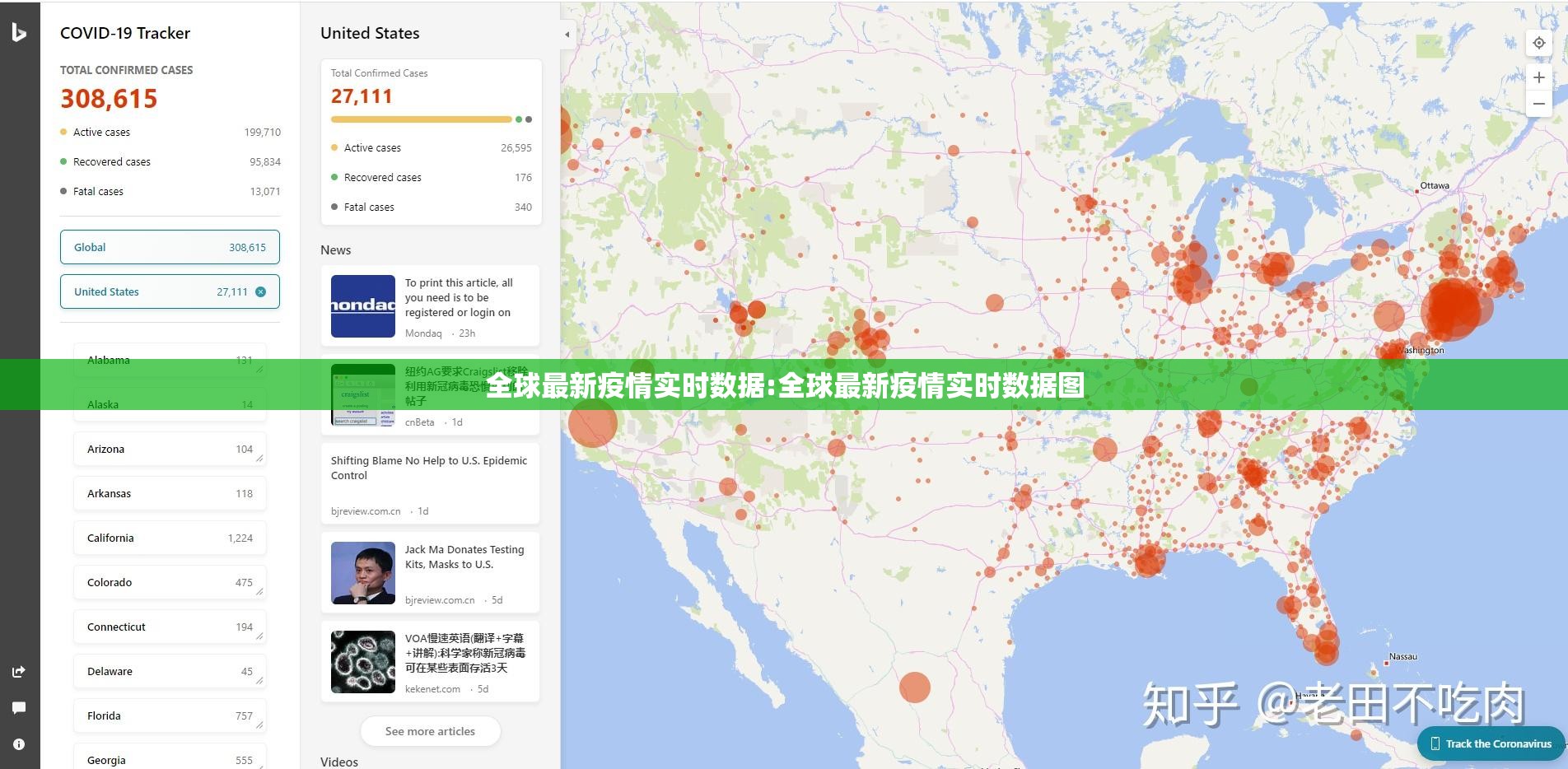The image size is (1568, 769).
Task: Click the Track the Coronavirus button
Action: (x=1491, y=743)
